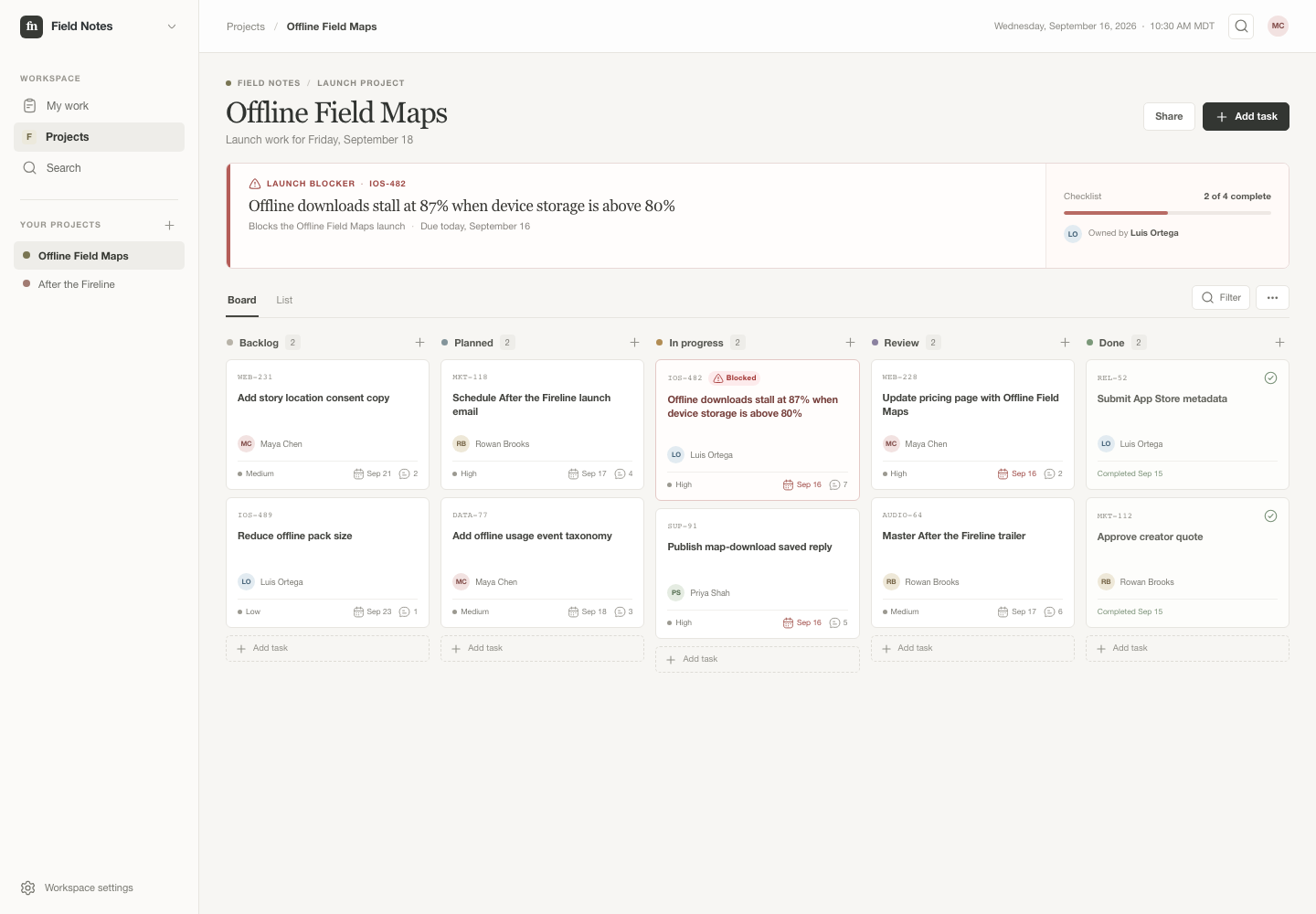Open the Filter dropdown

[1221, 298]
